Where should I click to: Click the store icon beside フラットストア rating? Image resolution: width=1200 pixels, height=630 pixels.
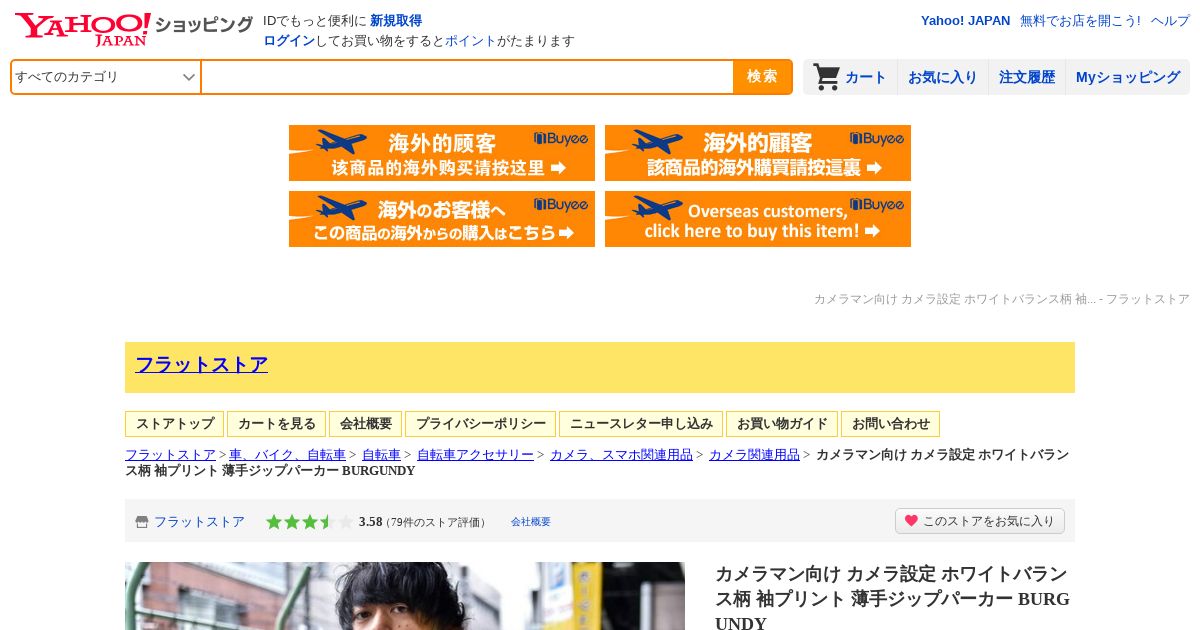tap(142, 522)
